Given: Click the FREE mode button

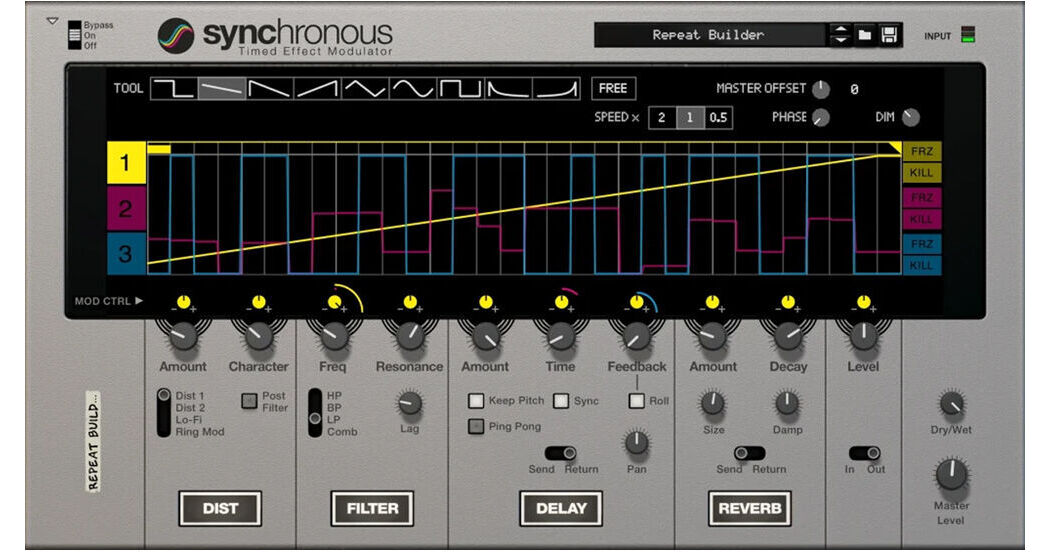Looking at the screenshot, I should coord(613,88).
